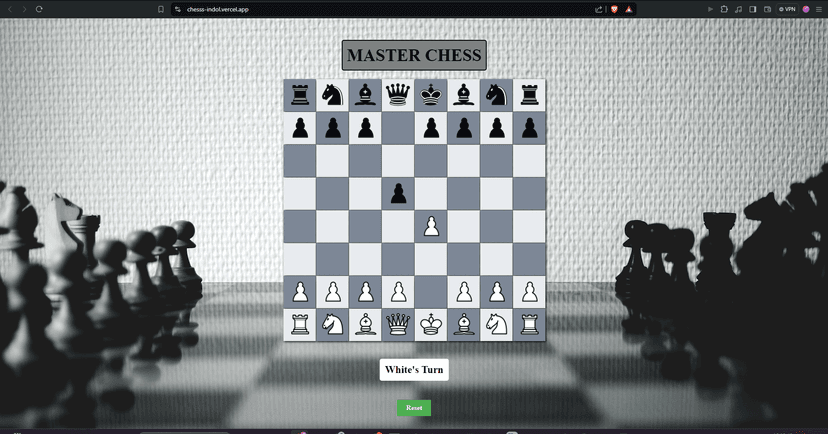Click the White's Turn status label
The image size is (828, 434).
point(414,370)
